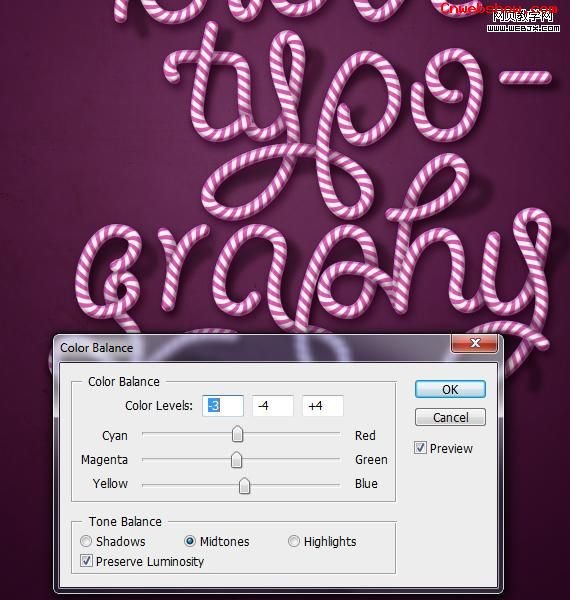Click the Magenta-Green slider handle
Screen dimensions: 570x600
(x=236, y=460)
